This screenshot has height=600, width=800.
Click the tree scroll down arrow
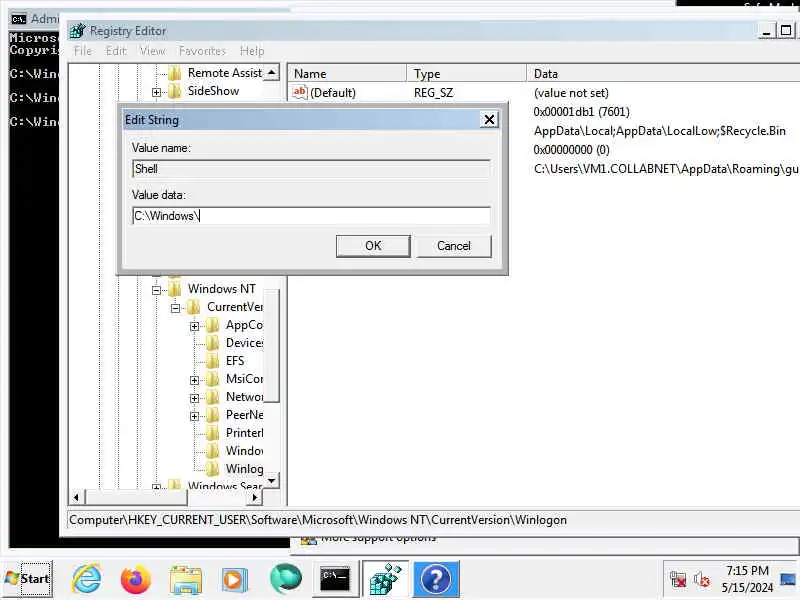pos(272,481)
